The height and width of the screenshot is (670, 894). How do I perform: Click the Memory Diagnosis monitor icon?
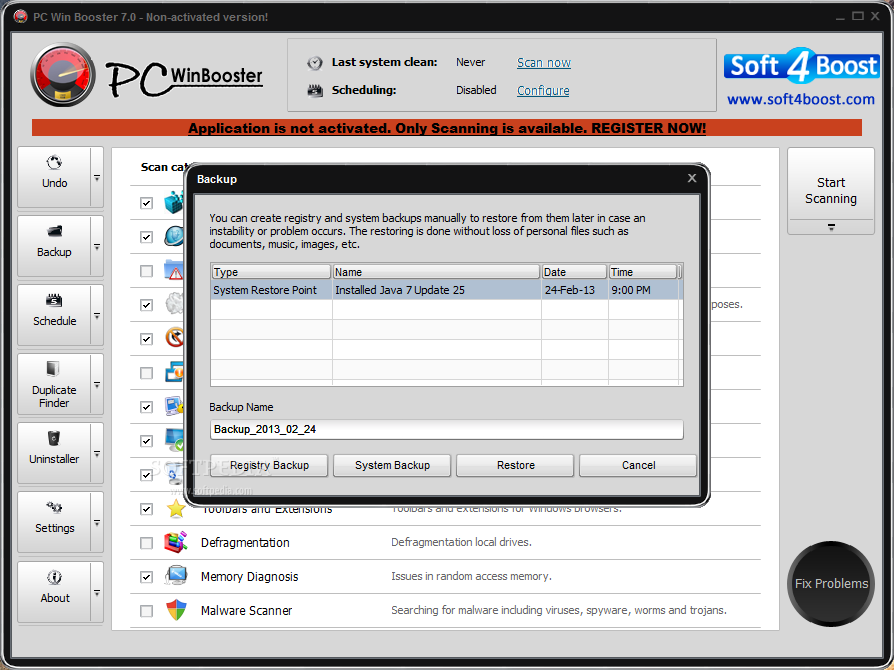[x=176, y=576]
